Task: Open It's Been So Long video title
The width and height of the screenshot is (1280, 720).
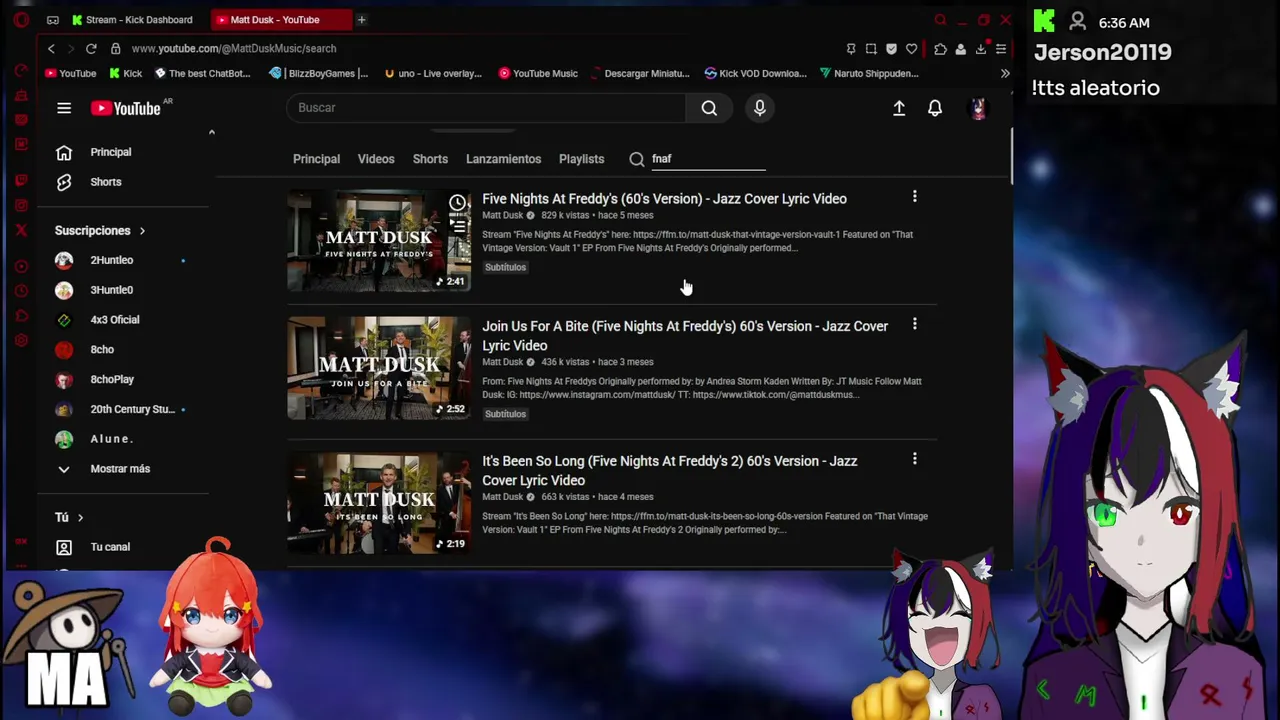Action: pos(669,470)
